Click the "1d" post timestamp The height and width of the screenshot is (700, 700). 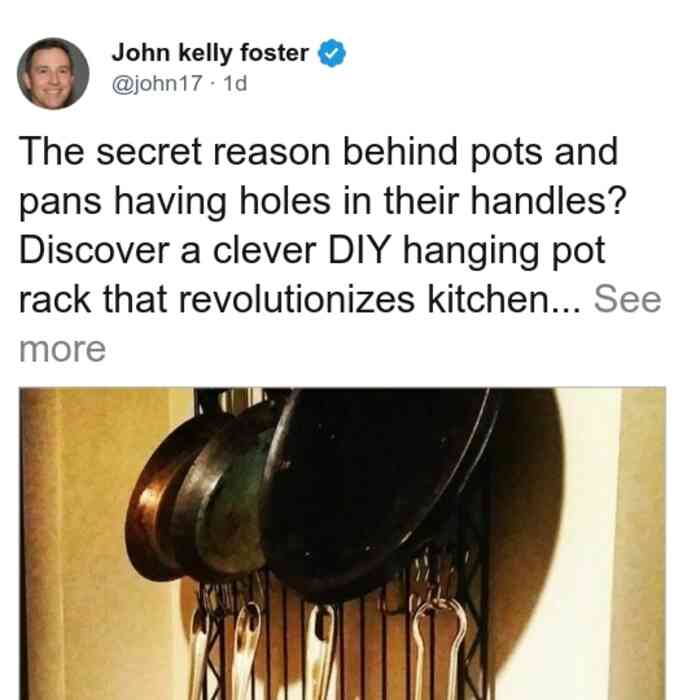[x=235, y=83]
